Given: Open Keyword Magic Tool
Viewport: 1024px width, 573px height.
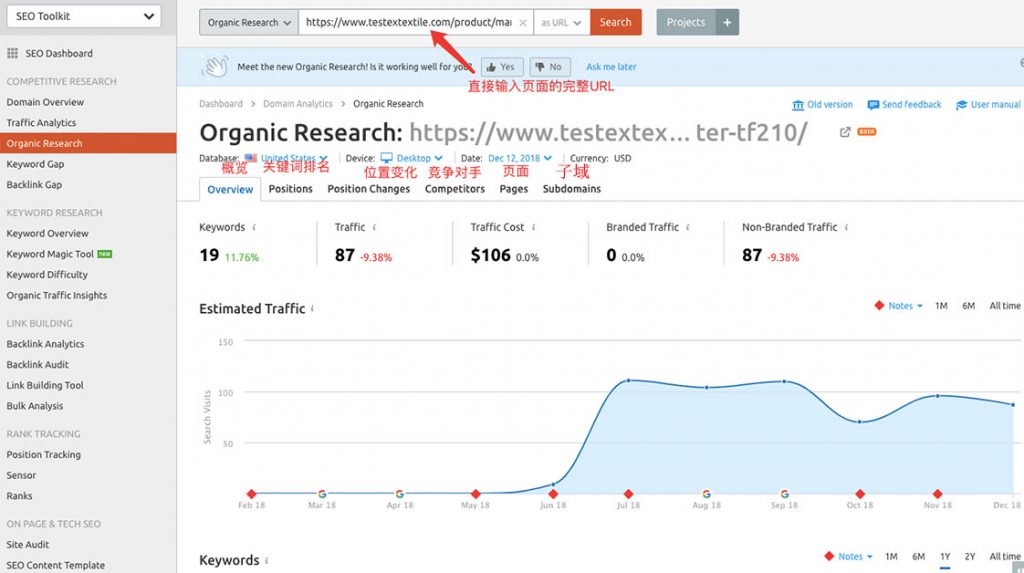Looking at the screenshot, I should tap(50, 254).
